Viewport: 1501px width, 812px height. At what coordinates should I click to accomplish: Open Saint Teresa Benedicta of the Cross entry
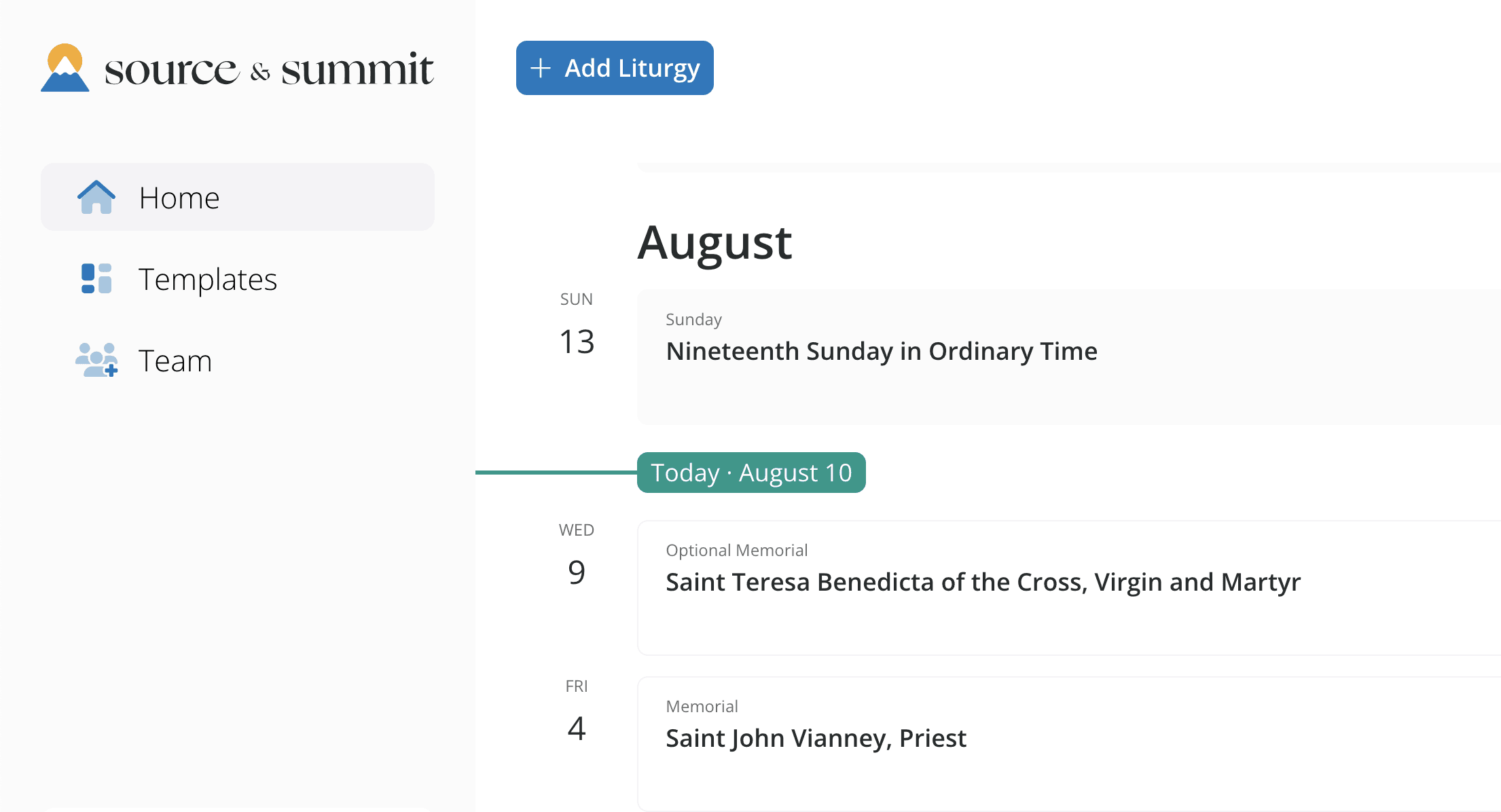(x=983, y=583)
